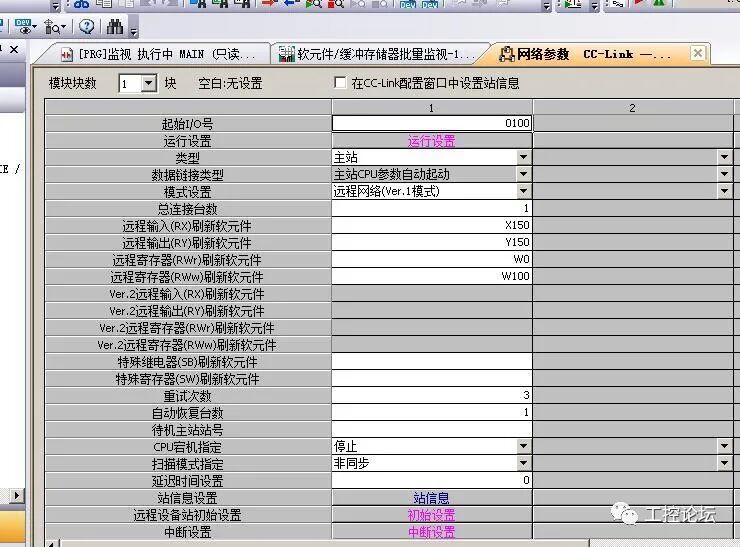Click the 自动恢复台数 field
The height and width of the screenshot is (547, 740).
[x=432, y=412]
